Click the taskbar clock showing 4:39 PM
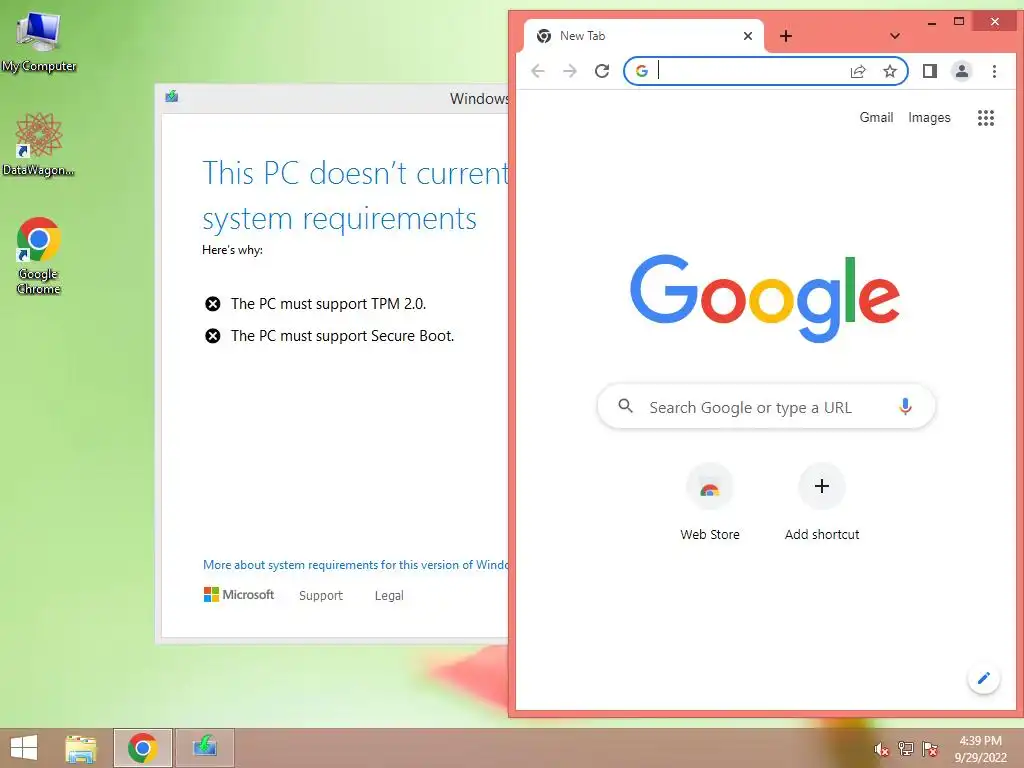 pos(980,749)
